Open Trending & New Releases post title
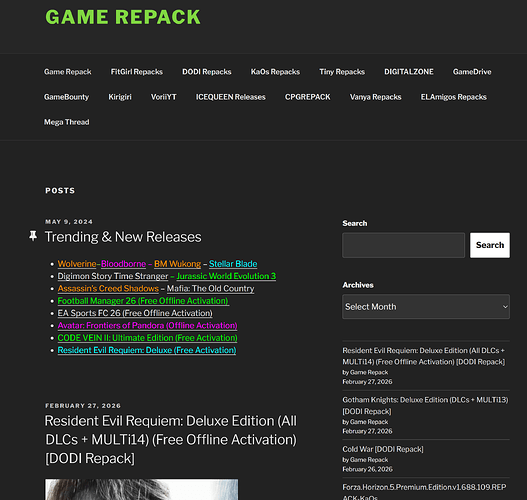Viewport: 527px width, 500px height. click(123, 237)
